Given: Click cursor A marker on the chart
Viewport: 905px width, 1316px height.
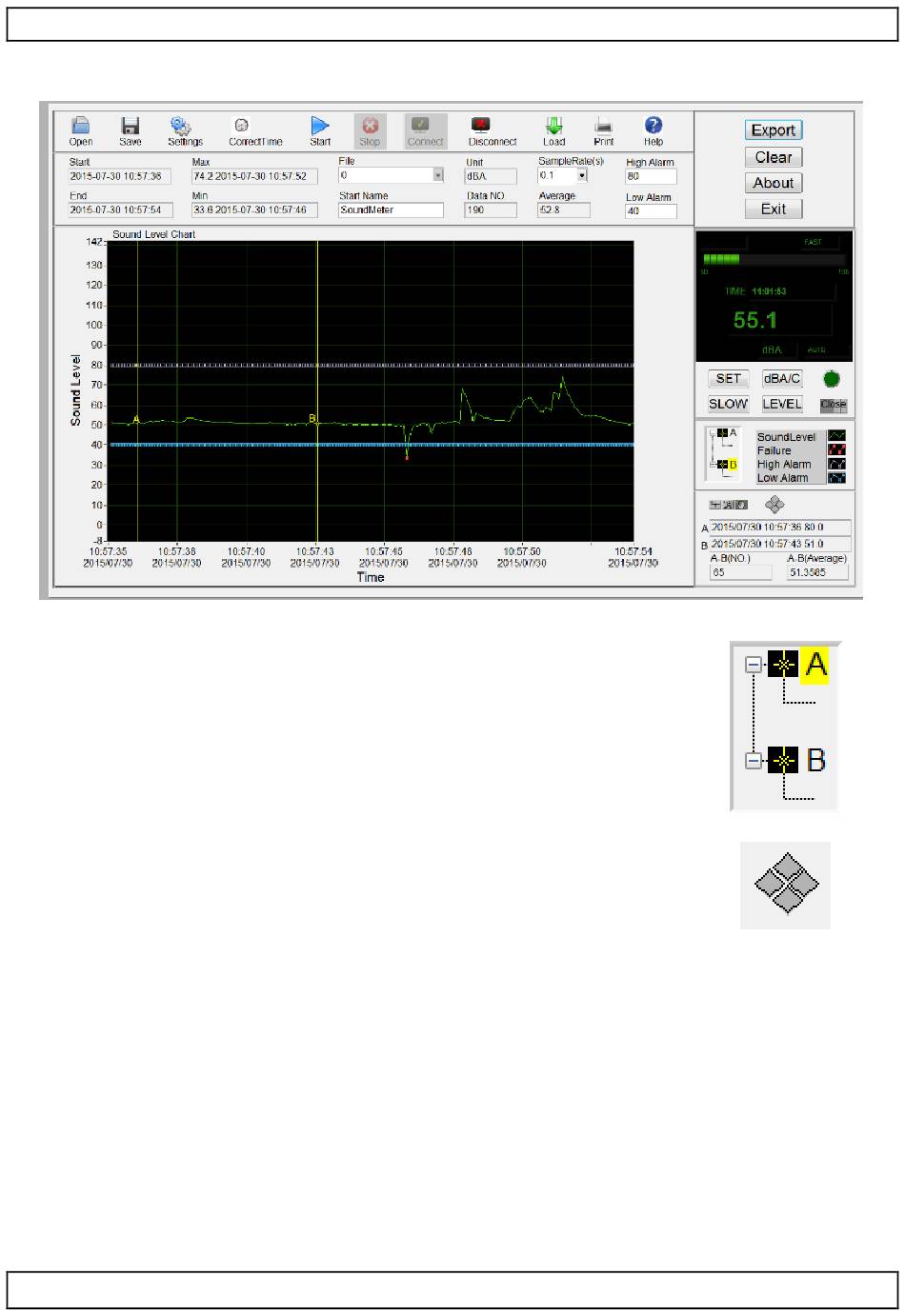Looking at the screenshot, I should pyautogui.click(x=136, y=419).
